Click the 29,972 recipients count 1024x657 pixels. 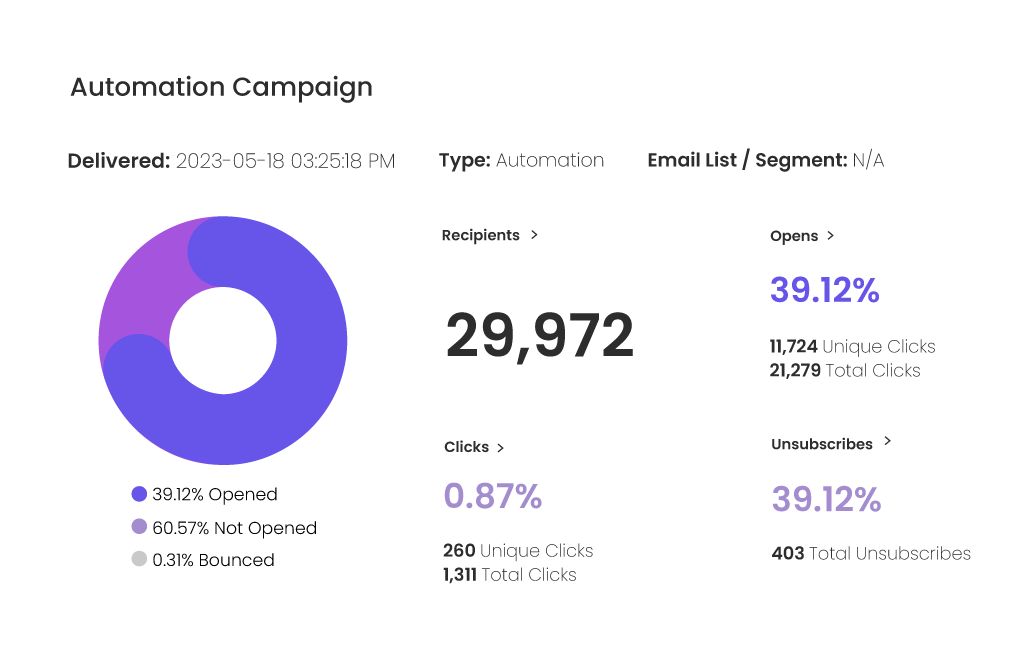[539, 336]
